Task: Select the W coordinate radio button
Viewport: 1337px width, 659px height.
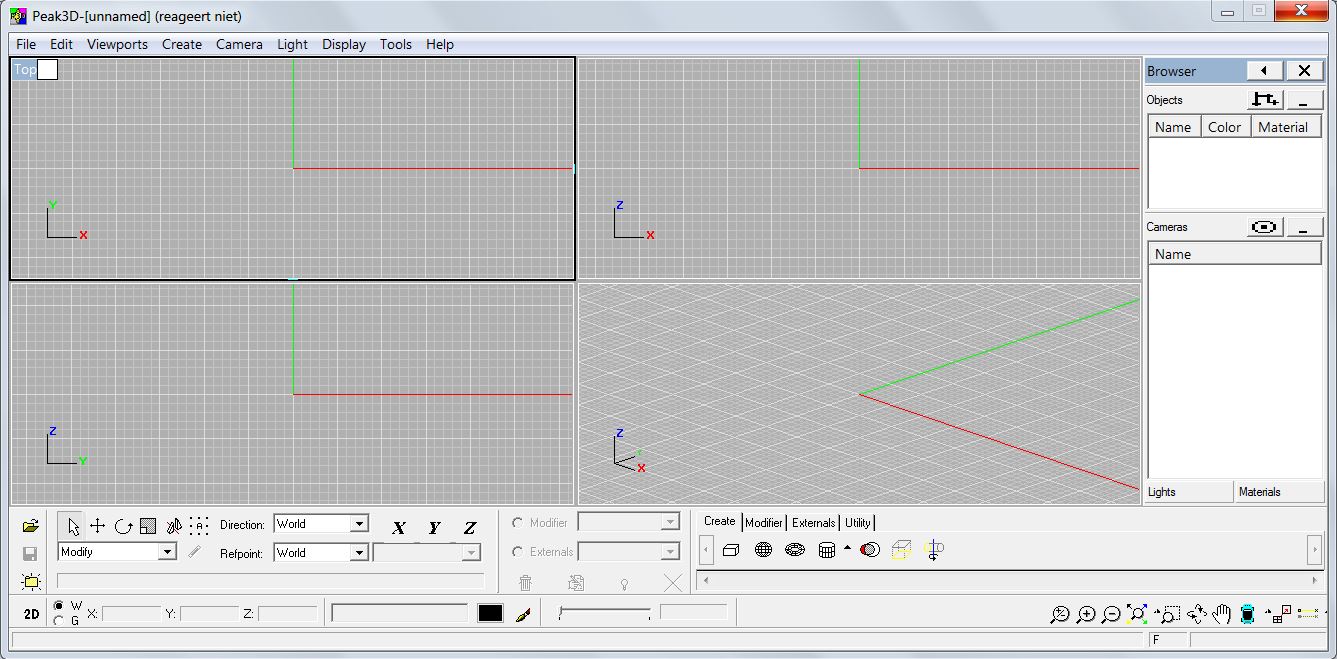Action: coord(58,606)
